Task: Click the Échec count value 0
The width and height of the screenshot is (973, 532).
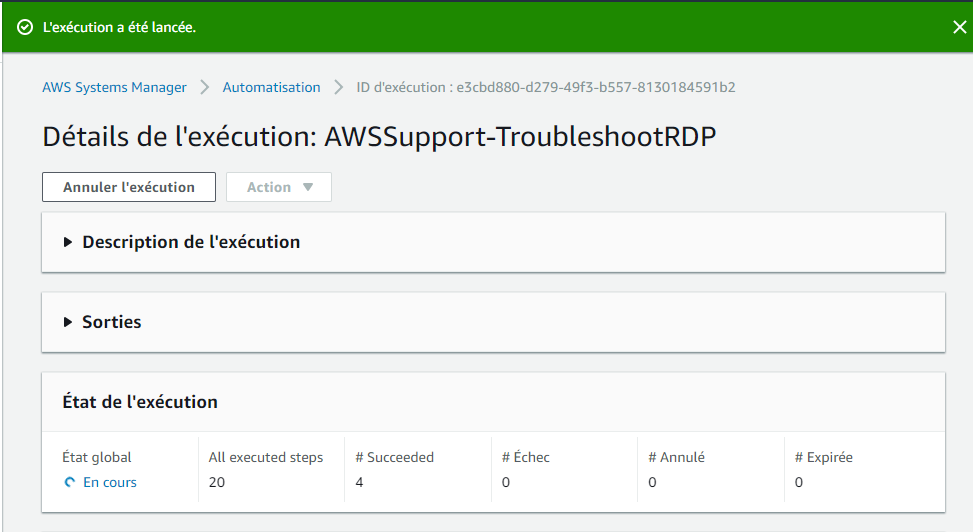Action: coord(506,482)
